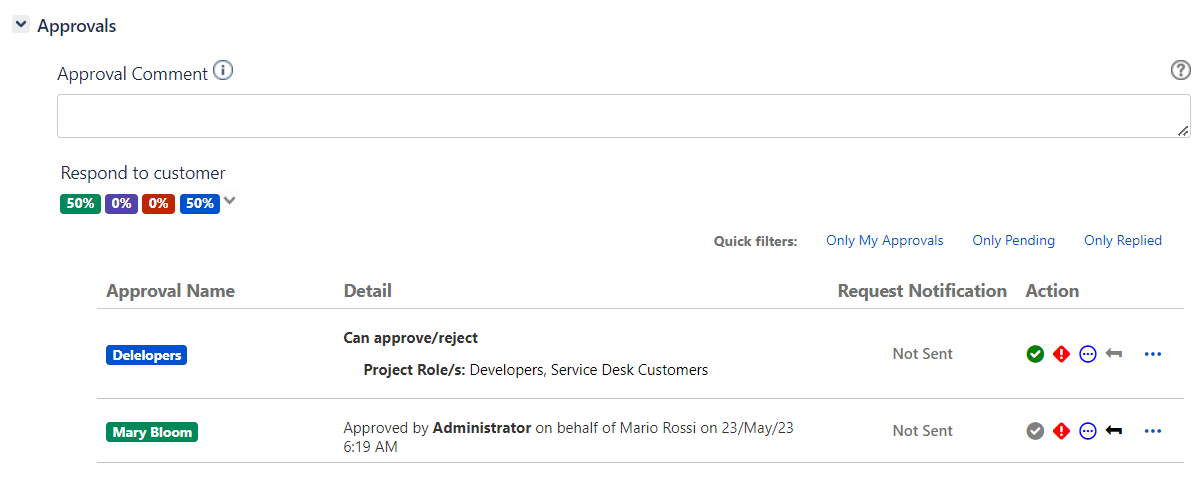
Task: Click inside Approval Comment text box
Action: click(x=623, y=116)
